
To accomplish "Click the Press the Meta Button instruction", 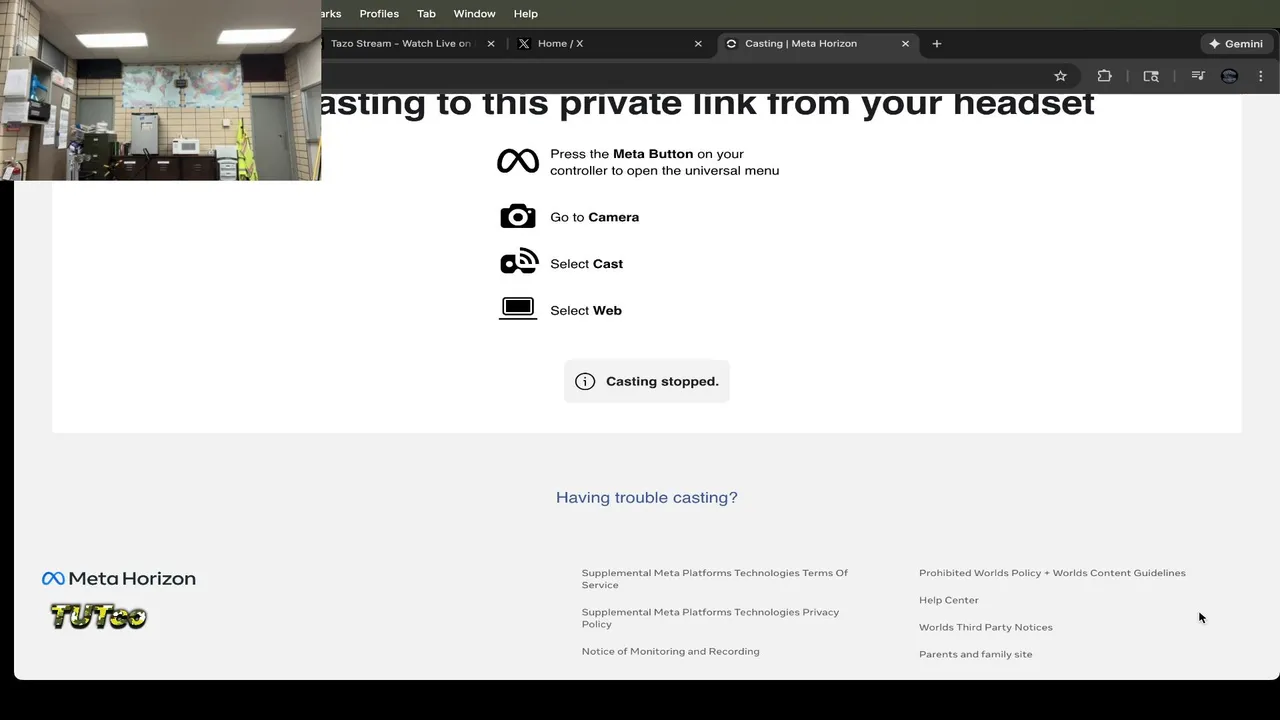I will [664, 162].
